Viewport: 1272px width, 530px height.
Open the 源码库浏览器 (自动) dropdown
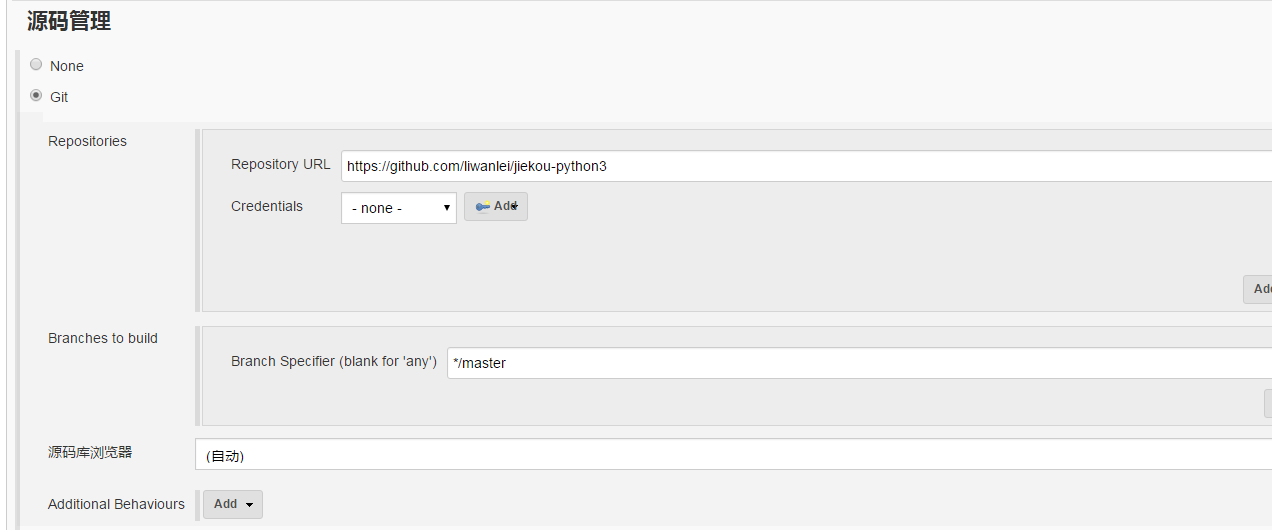pyautogui.click(x=733, y=454)
